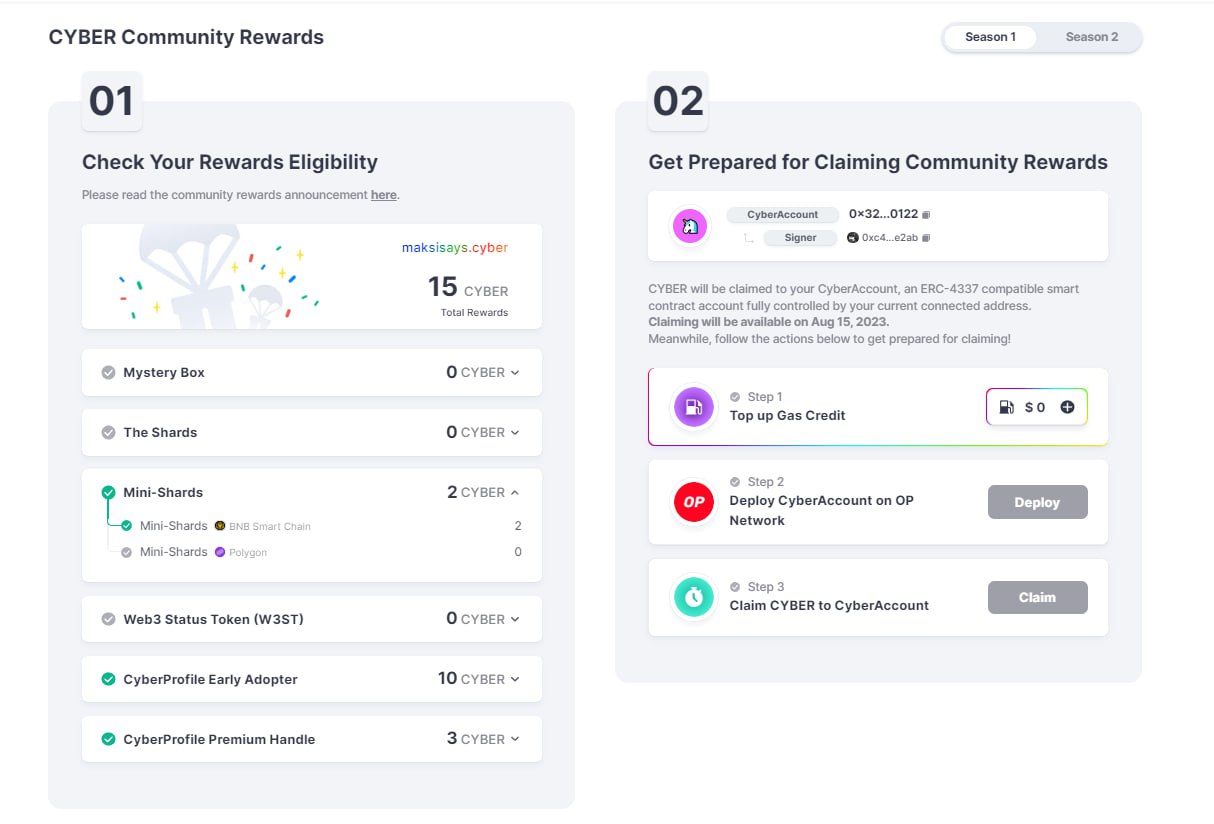This screenshot has width=1214, height=824.
Task: Click the Step 2 check icon
Action: click(x=735, y=482)
